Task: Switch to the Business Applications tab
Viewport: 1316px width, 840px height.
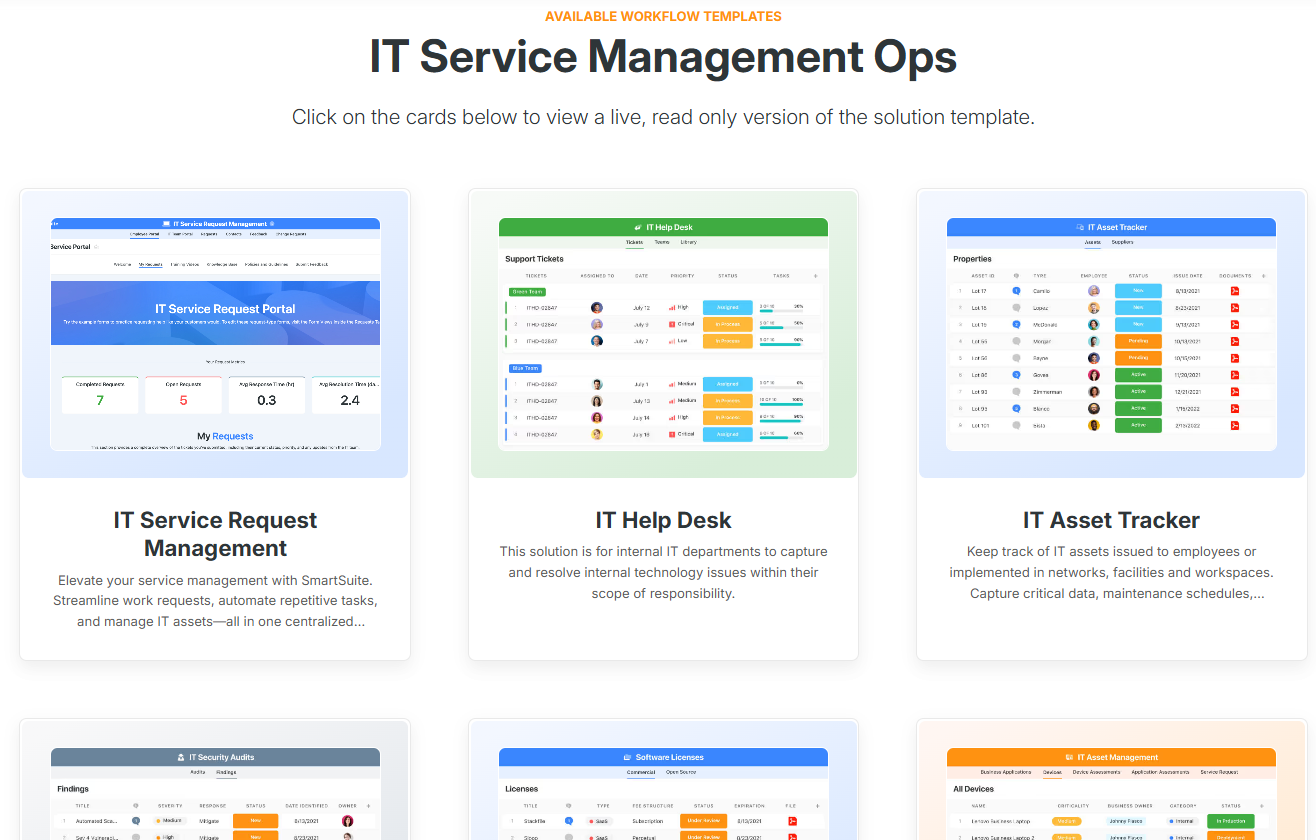Action: point(1007,772)
